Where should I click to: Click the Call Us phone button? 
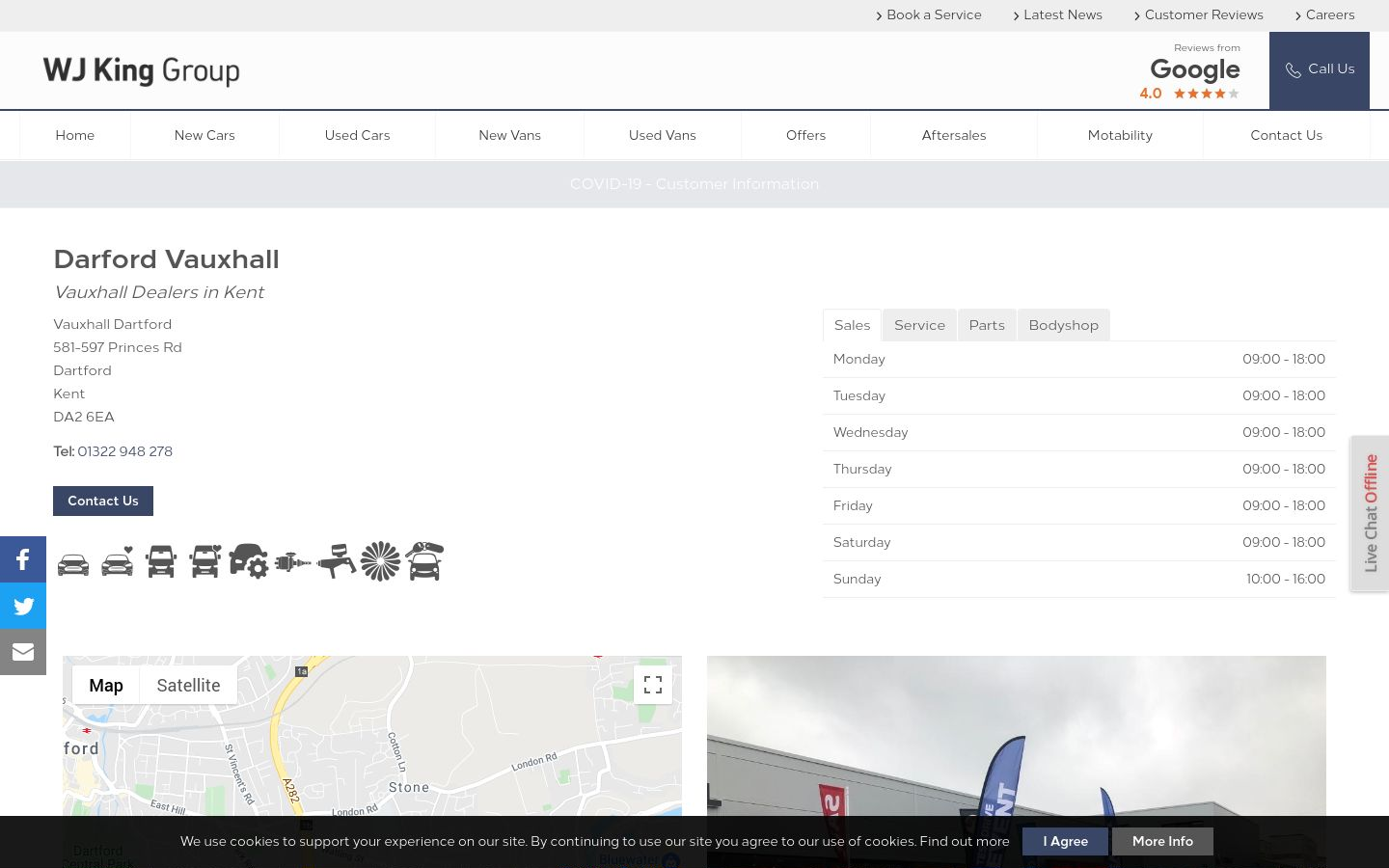[1320, 69]
